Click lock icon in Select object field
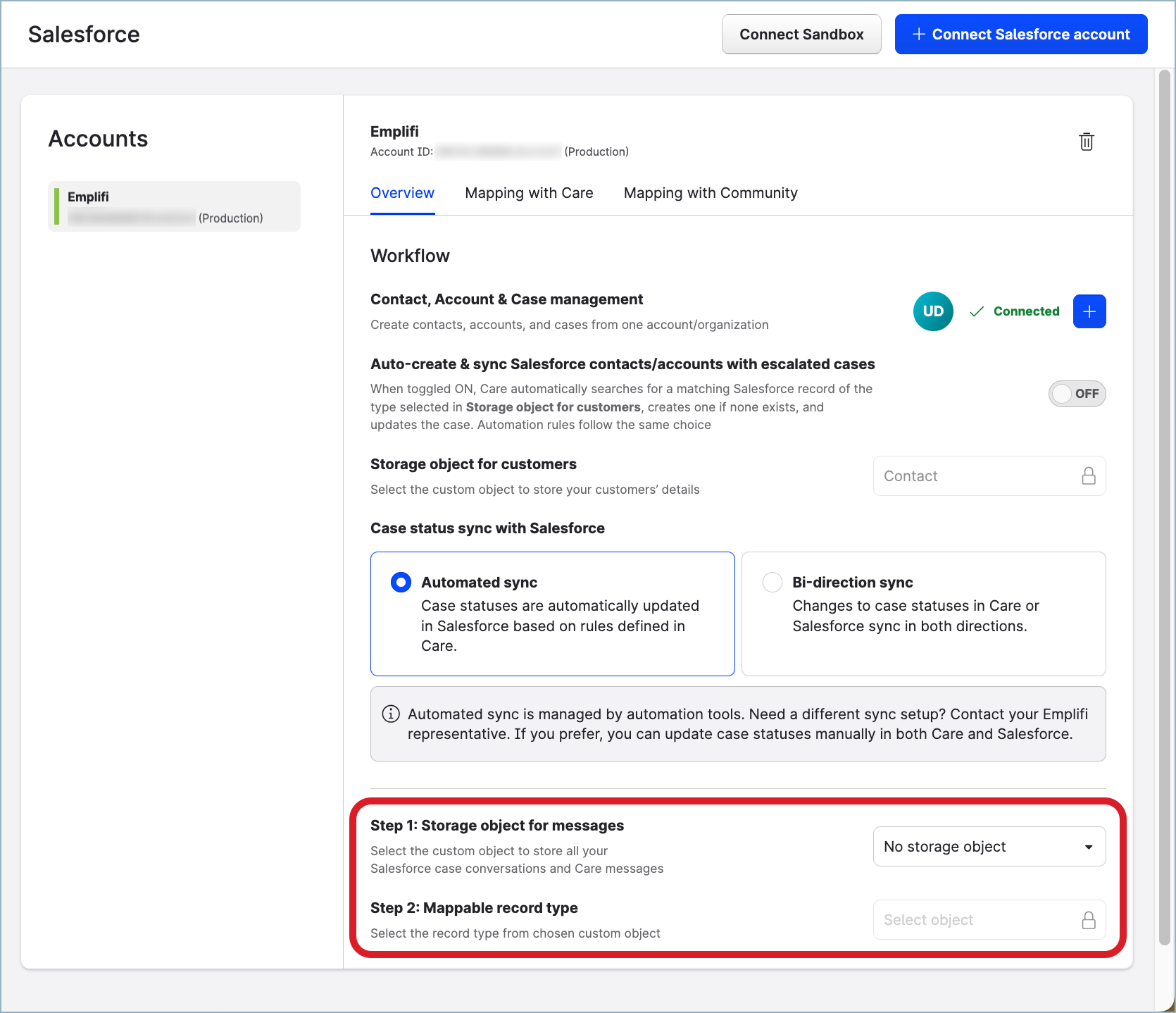The width and height of the screenshot is (1176, 1013). 1088,920
